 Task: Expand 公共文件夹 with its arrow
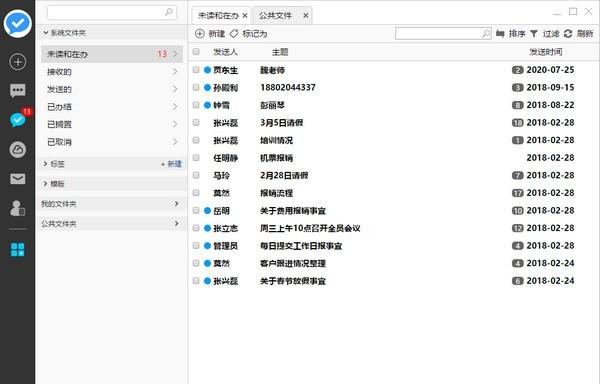176,223
